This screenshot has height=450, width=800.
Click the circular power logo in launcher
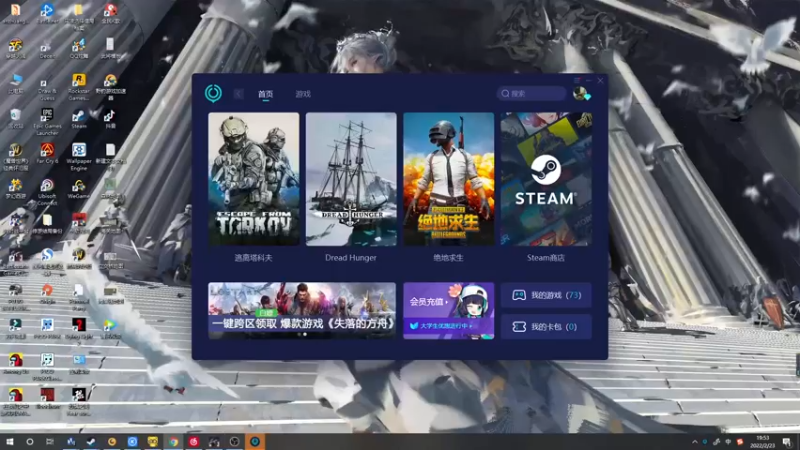(213, 93)
